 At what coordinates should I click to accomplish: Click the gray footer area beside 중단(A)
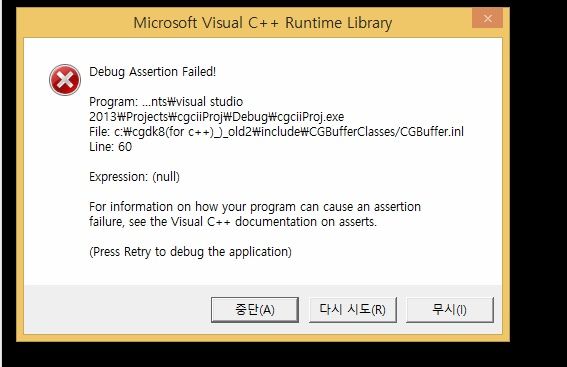click(x=118, y=310)
